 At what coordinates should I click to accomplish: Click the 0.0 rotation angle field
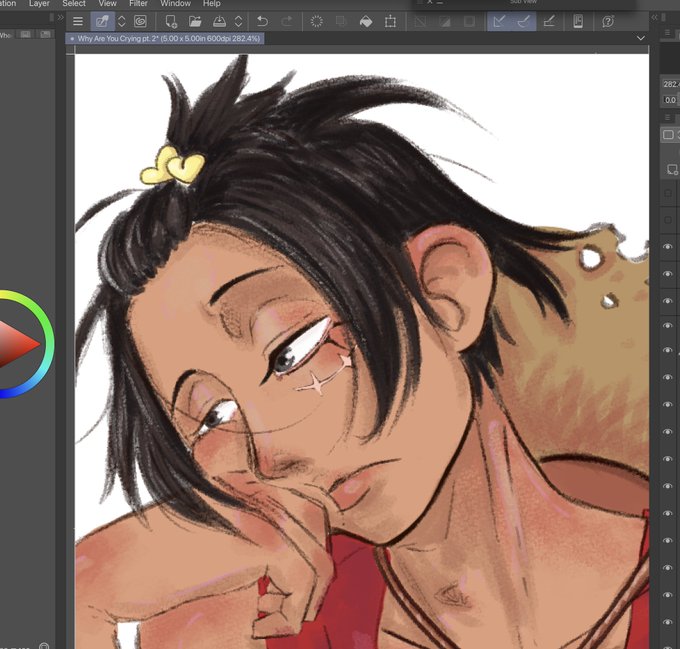click(670, 100)
